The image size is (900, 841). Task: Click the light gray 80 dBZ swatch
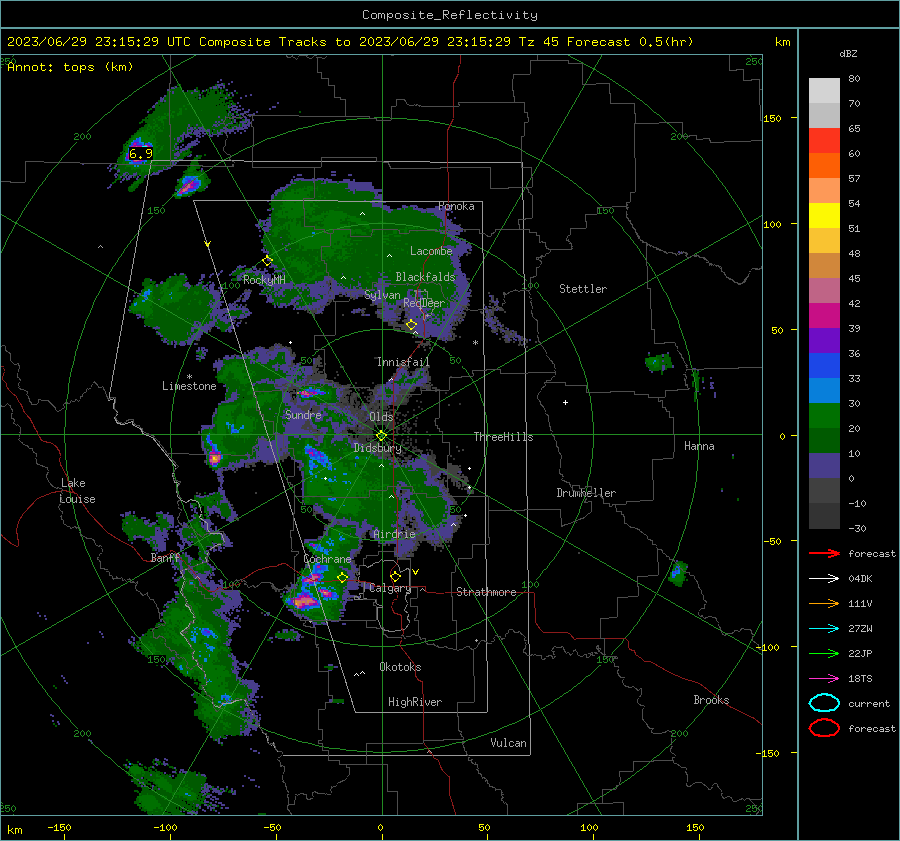click(x=824, y=90)
